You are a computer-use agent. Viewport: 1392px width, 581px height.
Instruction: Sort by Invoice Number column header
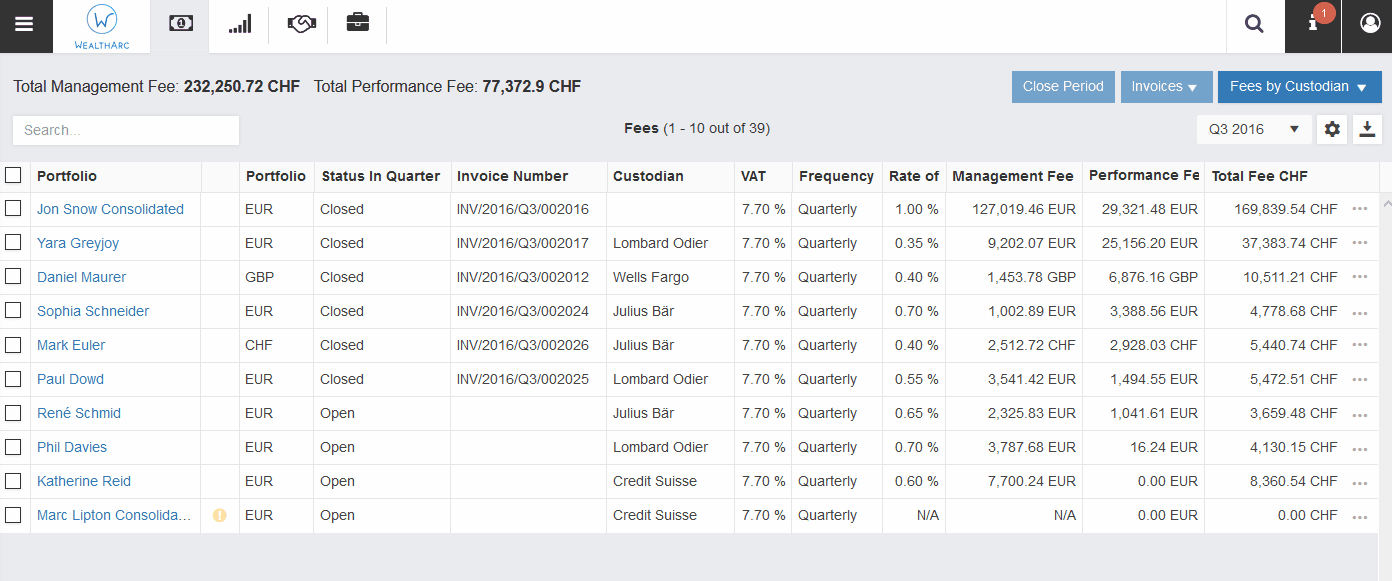[x=512, y=176]
